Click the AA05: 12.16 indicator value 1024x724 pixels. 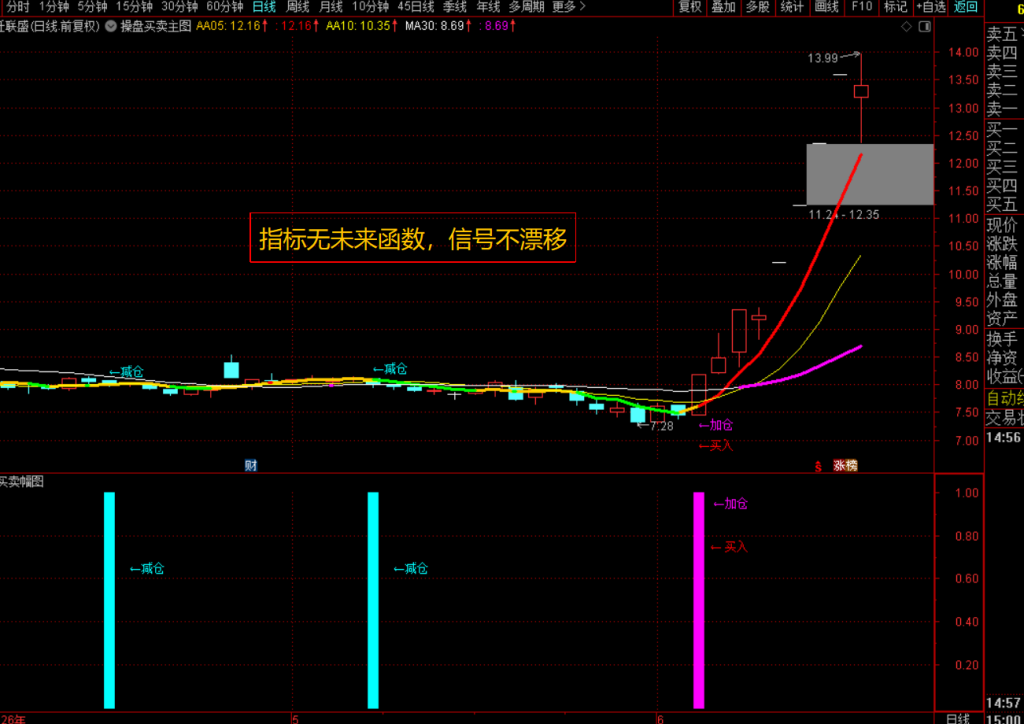232,26
